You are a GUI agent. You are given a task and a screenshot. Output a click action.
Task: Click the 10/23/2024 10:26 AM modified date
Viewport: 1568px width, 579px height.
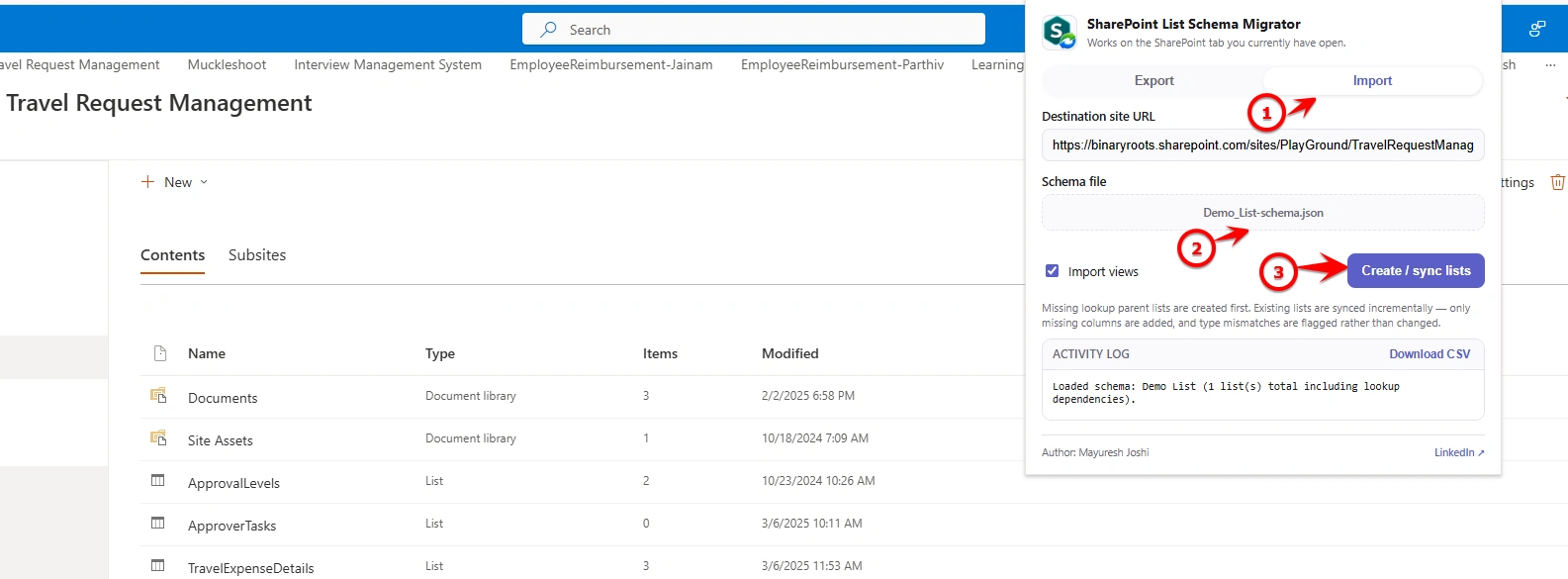tap(818, 481)
